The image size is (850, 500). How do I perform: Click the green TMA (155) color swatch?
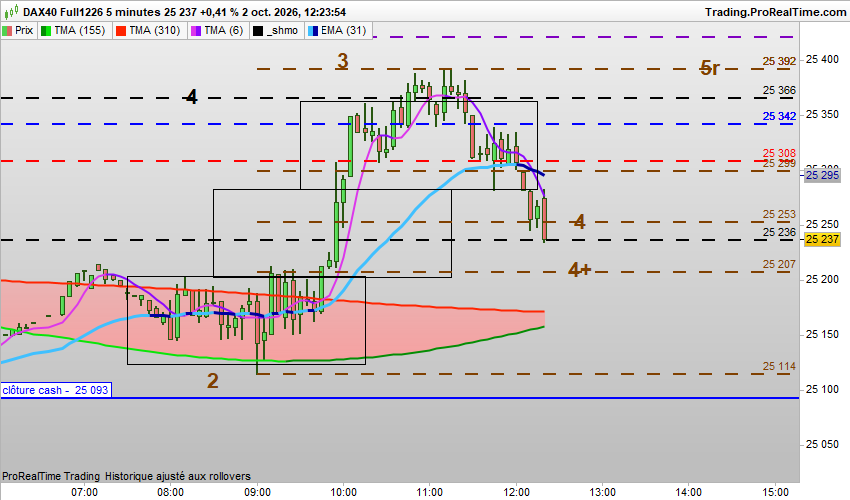point(46,31)
